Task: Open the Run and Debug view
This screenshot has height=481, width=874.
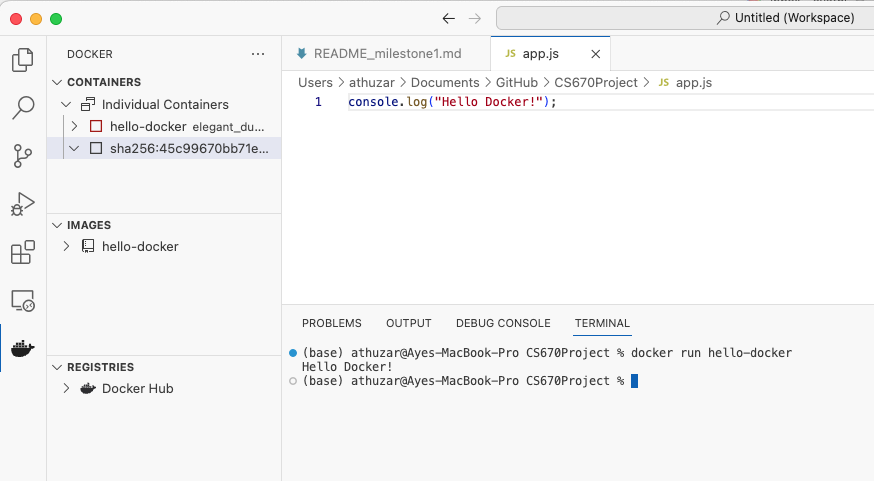Action: coord(22,204)
